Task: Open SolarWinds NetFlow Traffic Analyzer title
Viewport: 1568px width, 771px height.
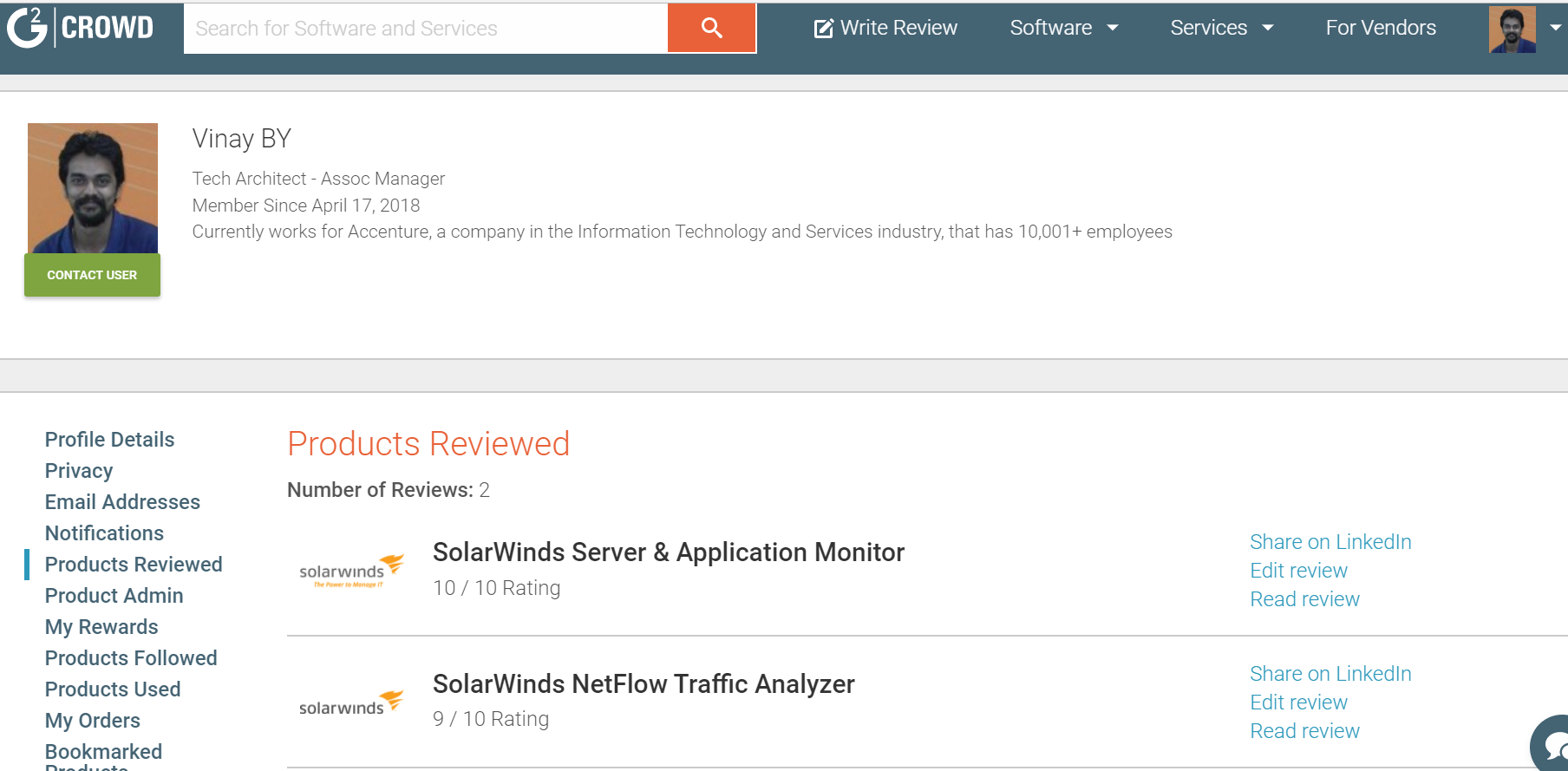Action: [x=644, y=684]
